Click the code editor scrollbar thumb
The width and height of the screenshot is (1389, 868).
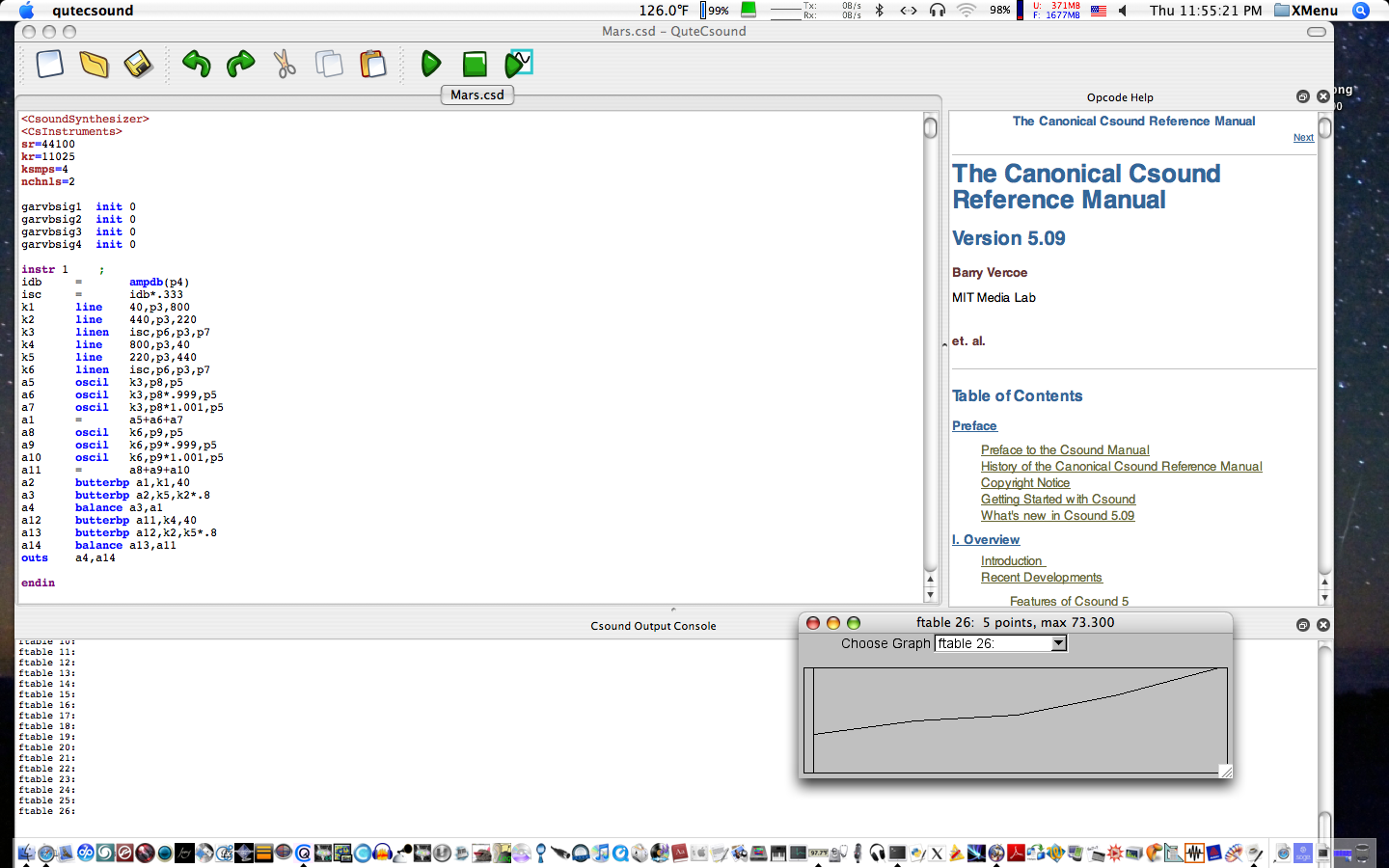tap(930, 127)
